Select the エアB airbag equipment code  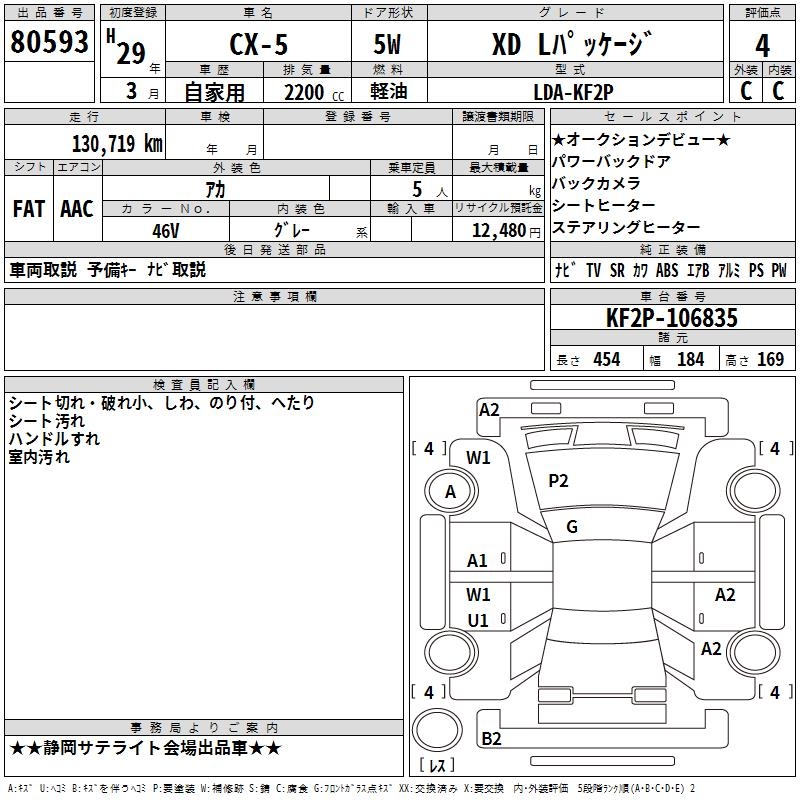tap(698, 270)
